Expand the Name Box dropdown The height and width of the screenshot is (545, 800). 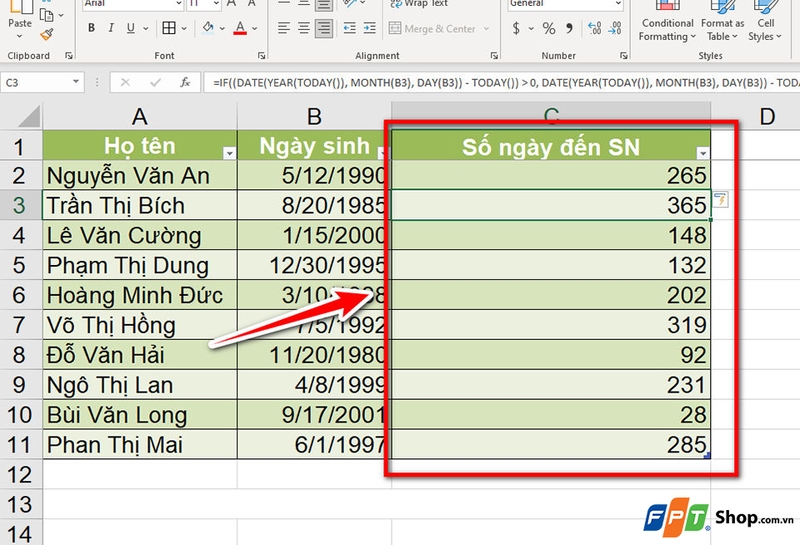(x=76, y=82)
